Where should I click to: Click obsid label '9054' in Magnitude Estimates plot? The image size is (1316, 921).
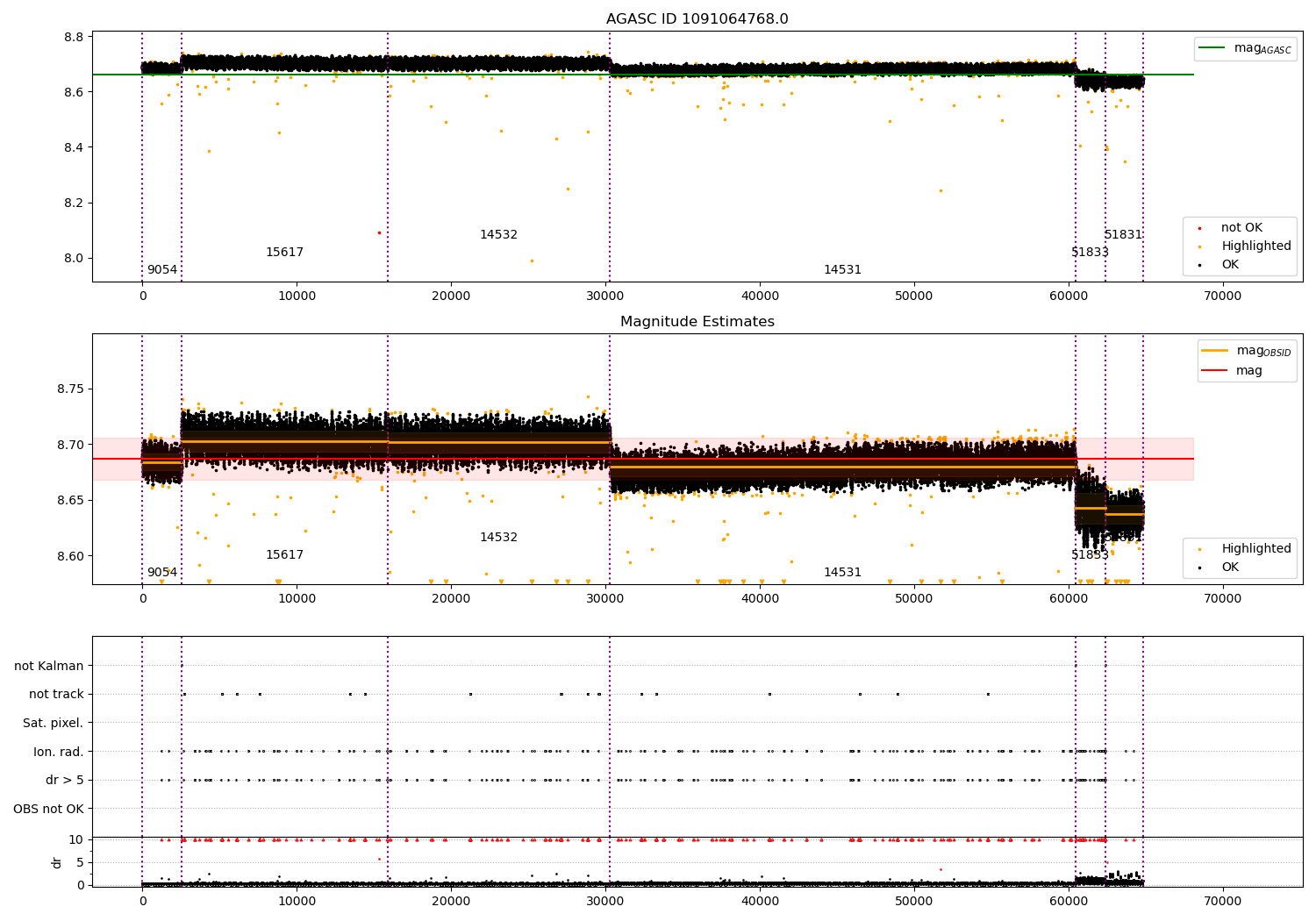[x=162, y=572]
